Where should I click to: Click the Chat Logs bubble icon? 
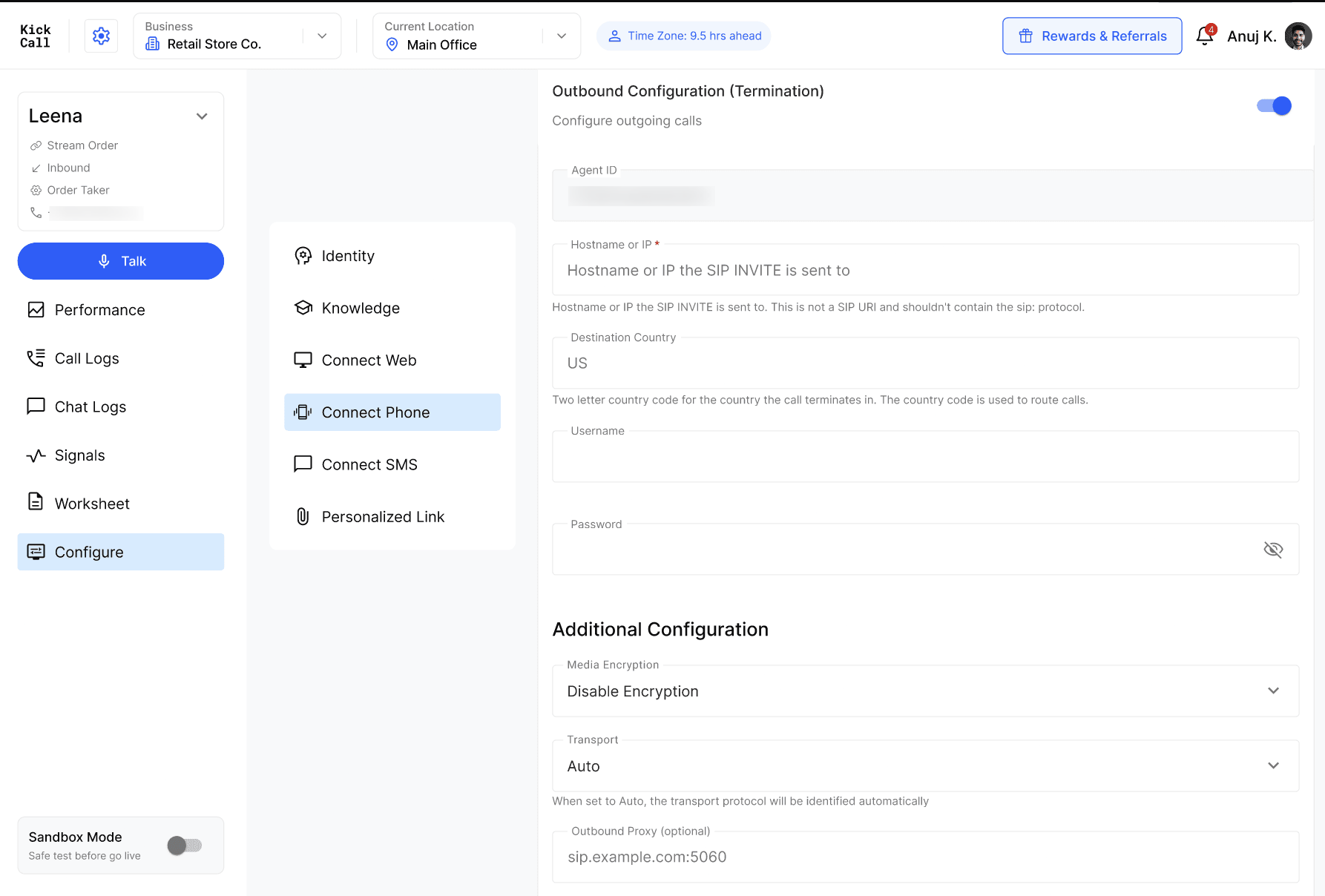pyautogui.click(x=36, y=406)
